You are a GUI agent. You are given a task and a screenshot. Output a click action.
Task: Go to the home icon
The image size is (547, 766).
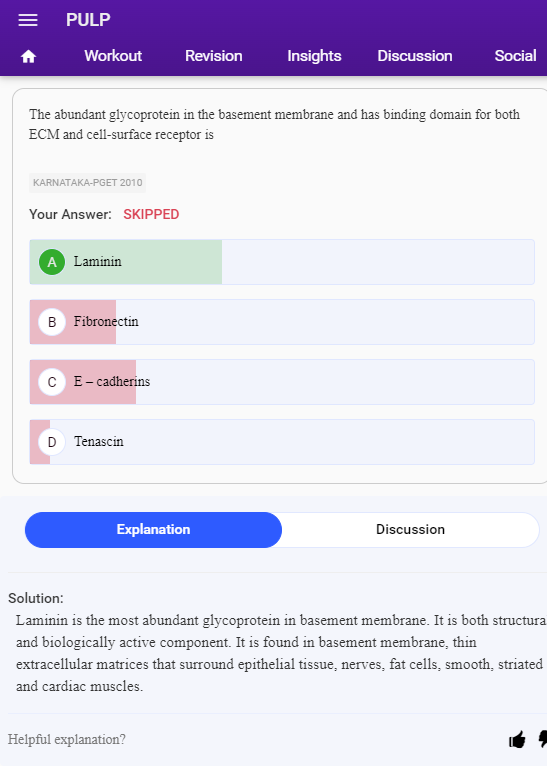(28, 57)
